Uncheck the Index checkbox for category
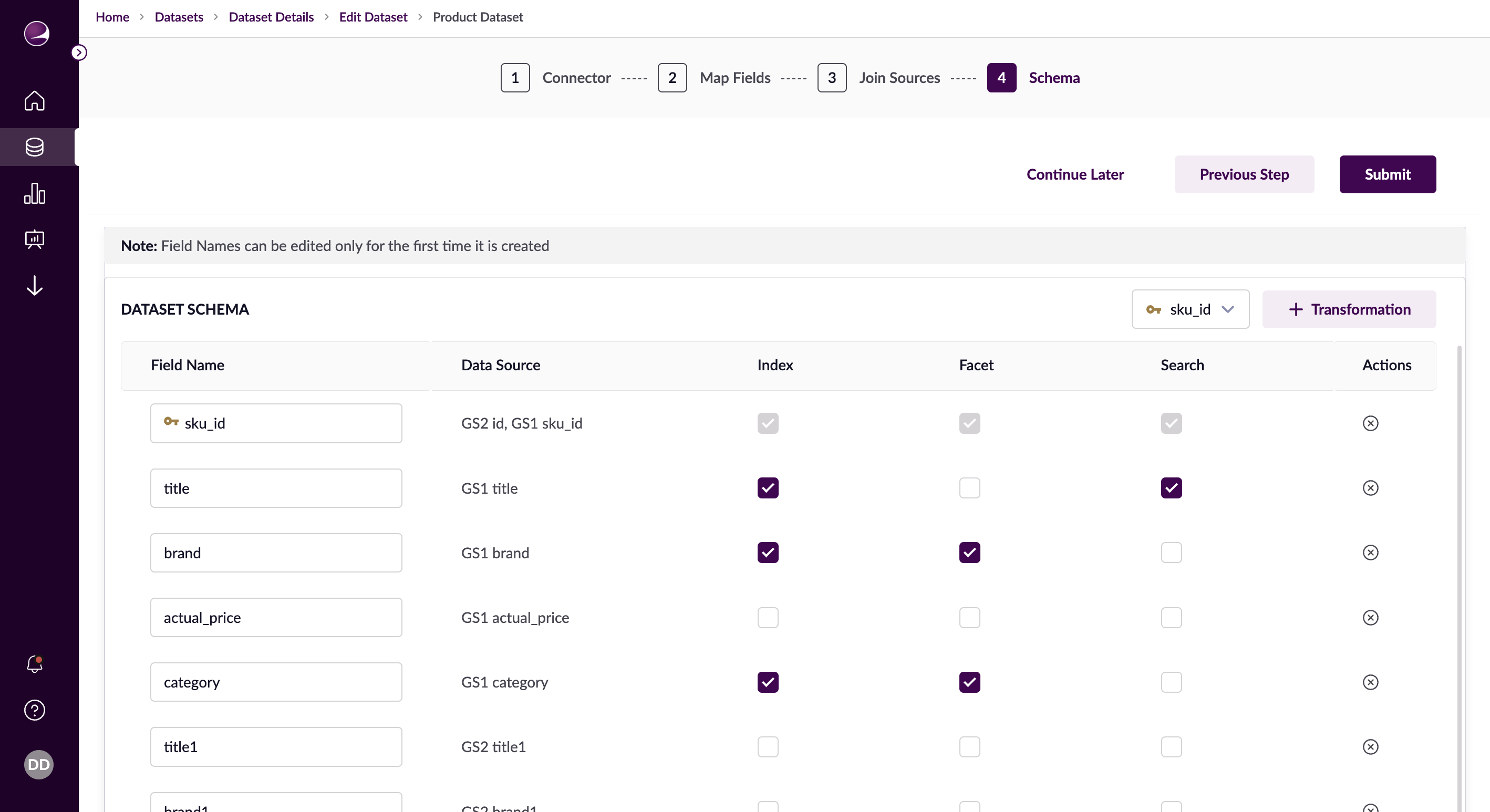This screenshot has height=812, width=1490. (768, 682)
